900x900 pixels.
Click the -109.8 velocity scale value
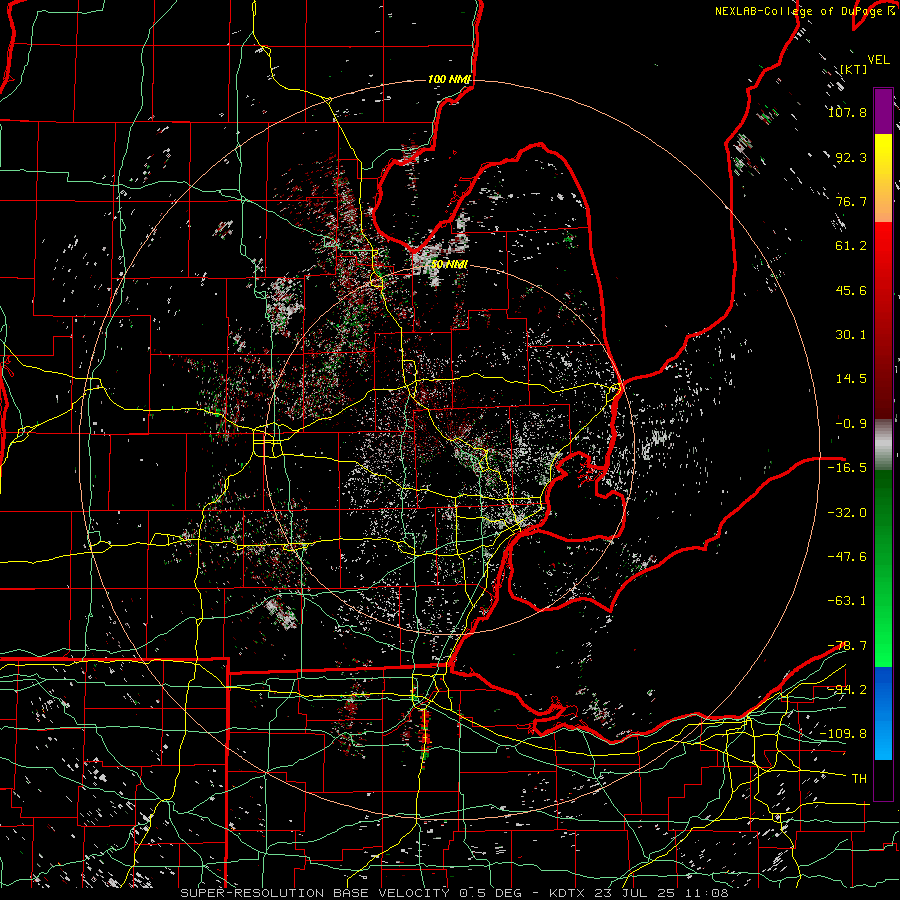[843, 734]
